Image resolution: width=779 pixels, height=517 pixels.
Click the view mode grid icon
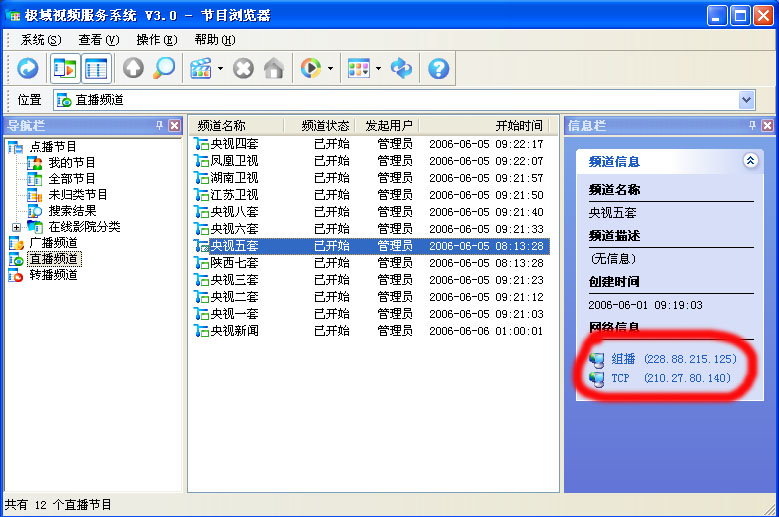point(359,68)
